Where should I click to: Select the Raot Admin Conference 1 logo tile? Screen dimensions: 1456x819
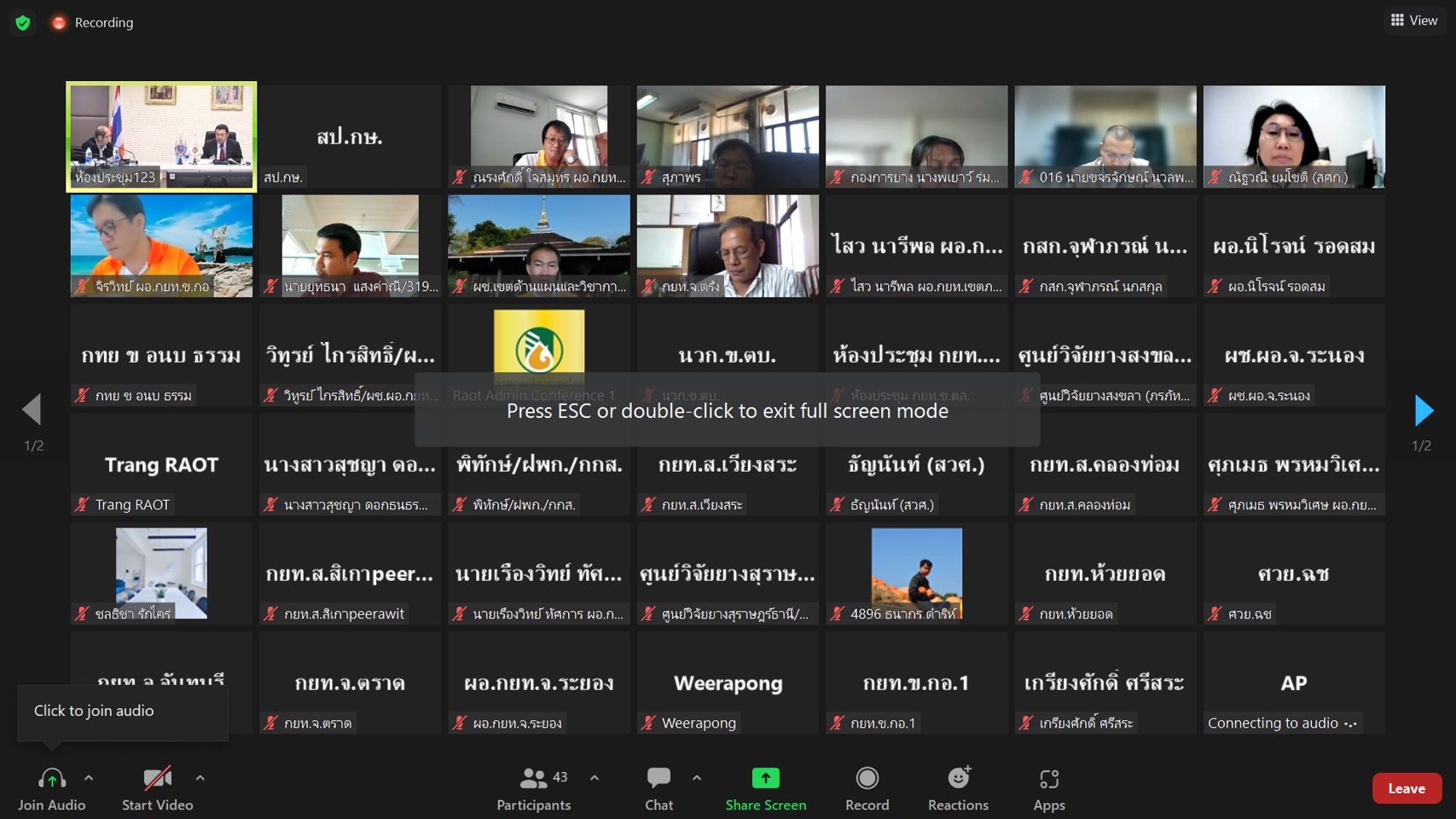tap(539, 355)
